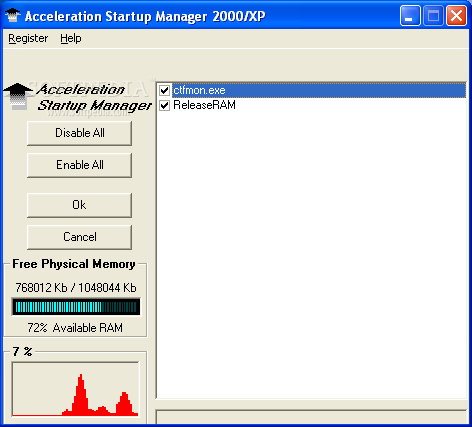Confirm with the Ok button
This screenshot has height=427, width=472.
pos(79,205)
